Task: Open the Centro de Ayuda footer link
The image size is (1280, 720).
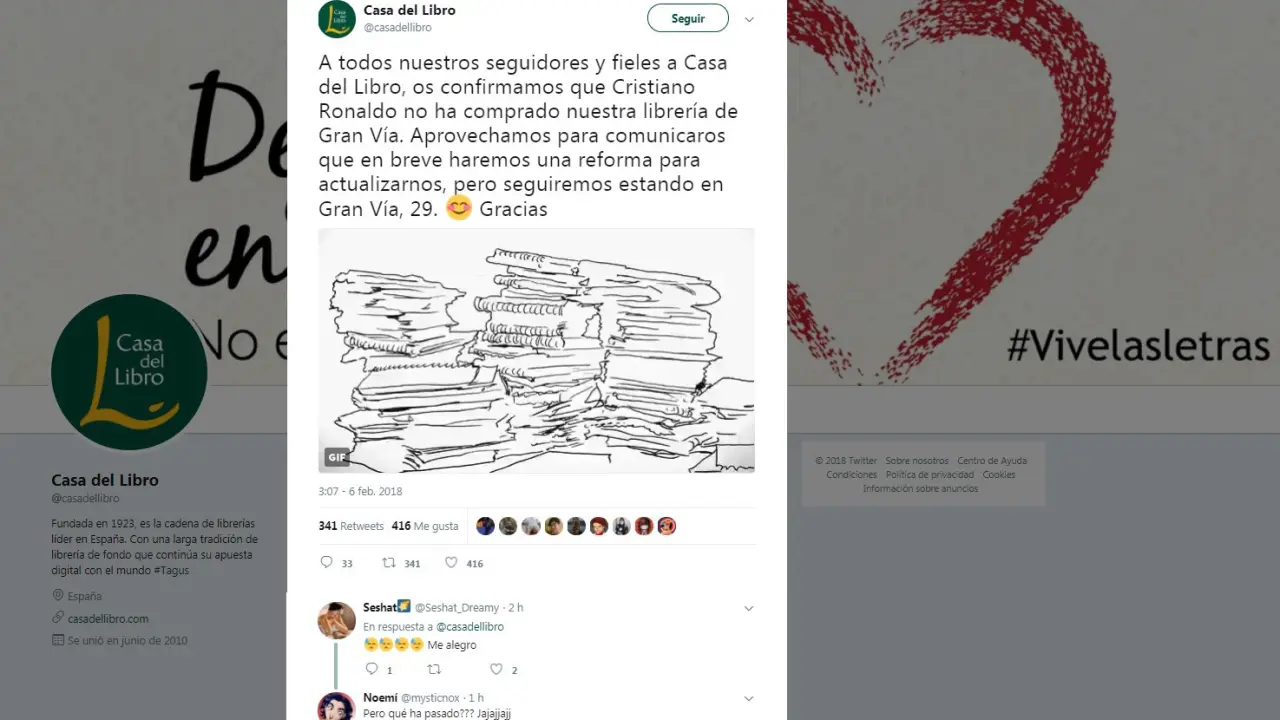Action: (x=992, y=461)
